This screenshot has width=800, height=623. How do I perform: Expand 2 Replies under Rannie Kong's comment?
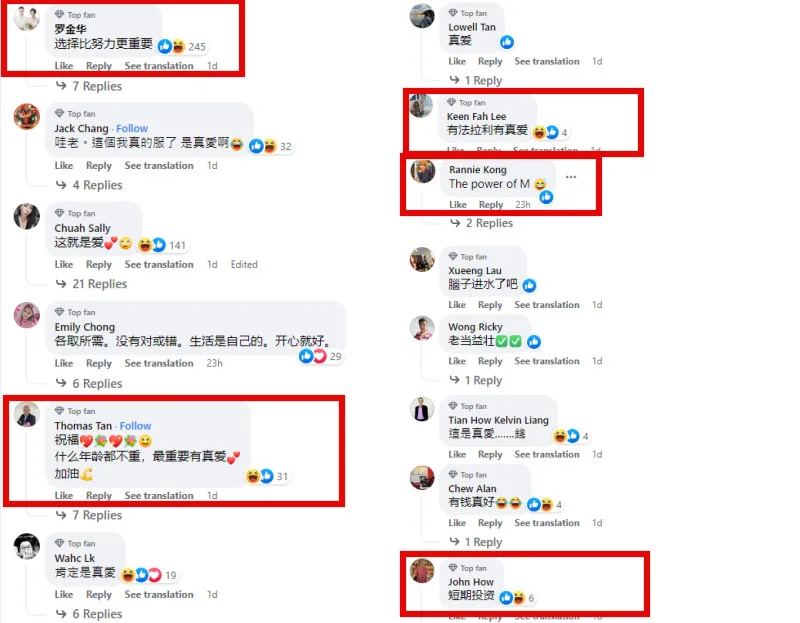[489, 223]
